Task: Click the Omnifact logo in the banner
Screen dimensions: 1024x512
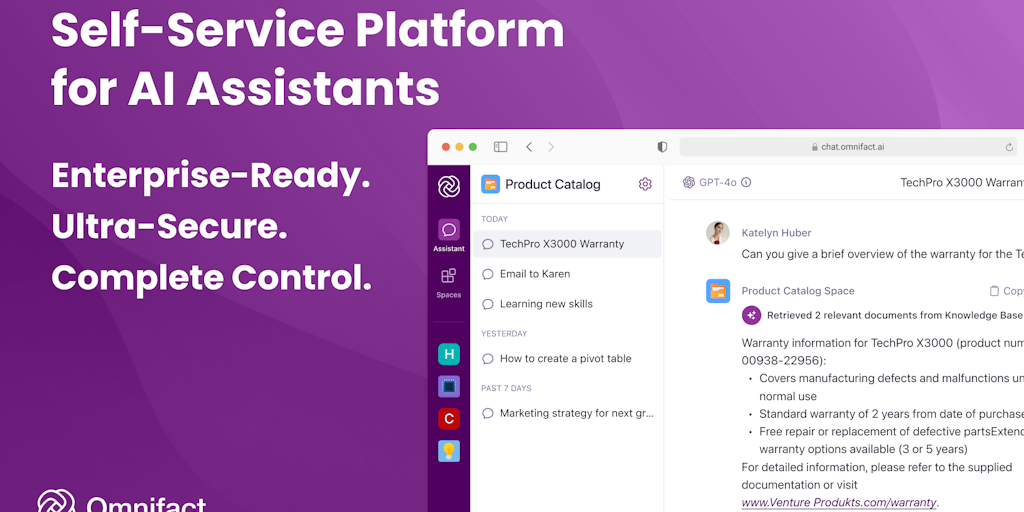Action: click(121, 502)
